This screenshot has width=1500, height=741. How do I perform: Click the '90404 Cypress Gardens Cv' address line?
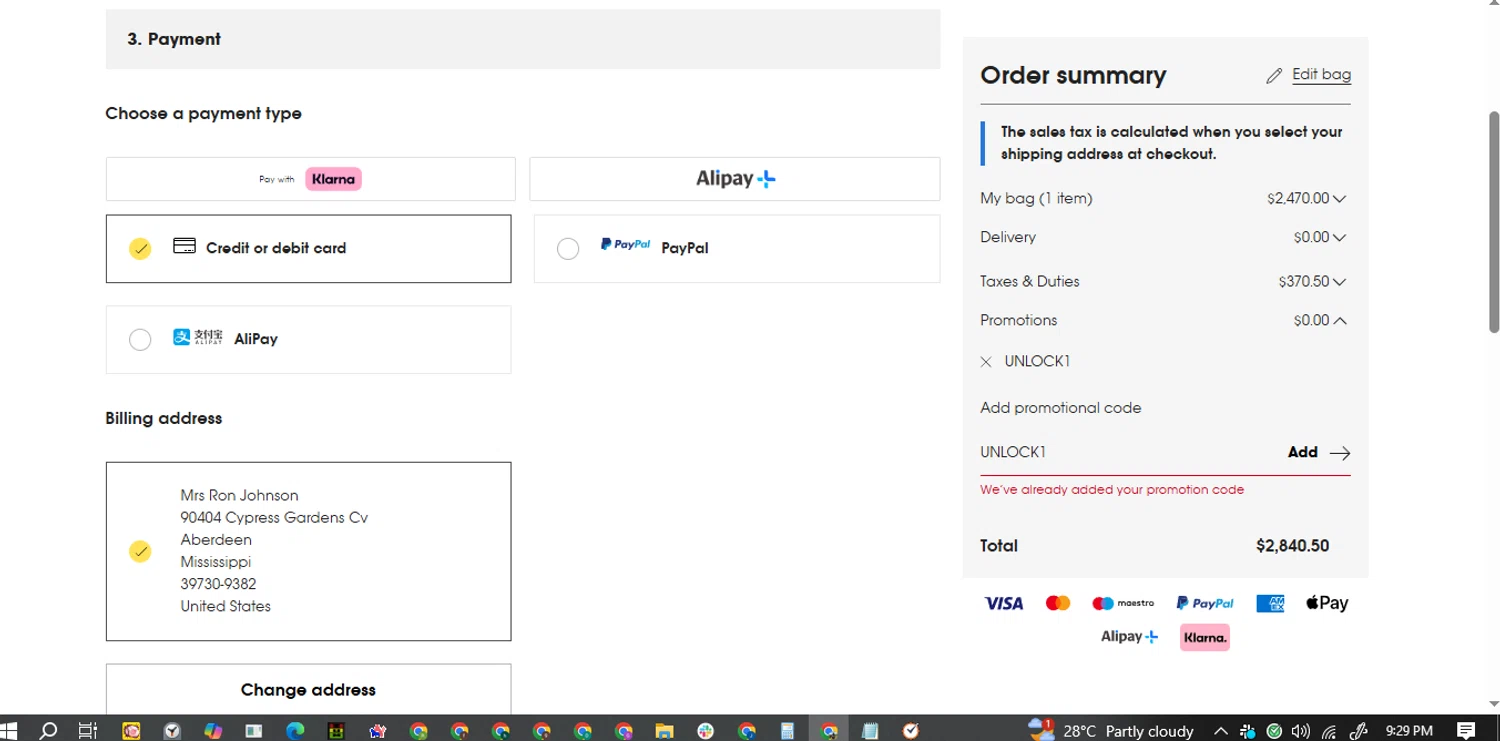274,518
